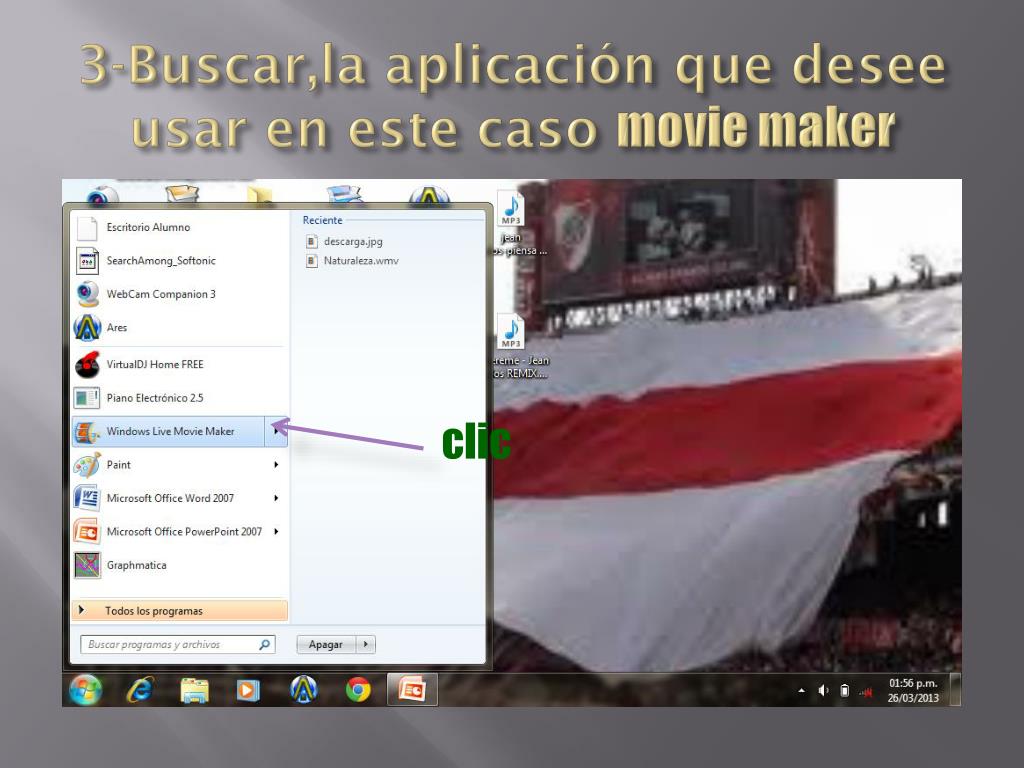This screenshot has height=768, width=1024.
Task: Click Microsoft Office PowerPoint 2007 text
Action: point(184,532)
